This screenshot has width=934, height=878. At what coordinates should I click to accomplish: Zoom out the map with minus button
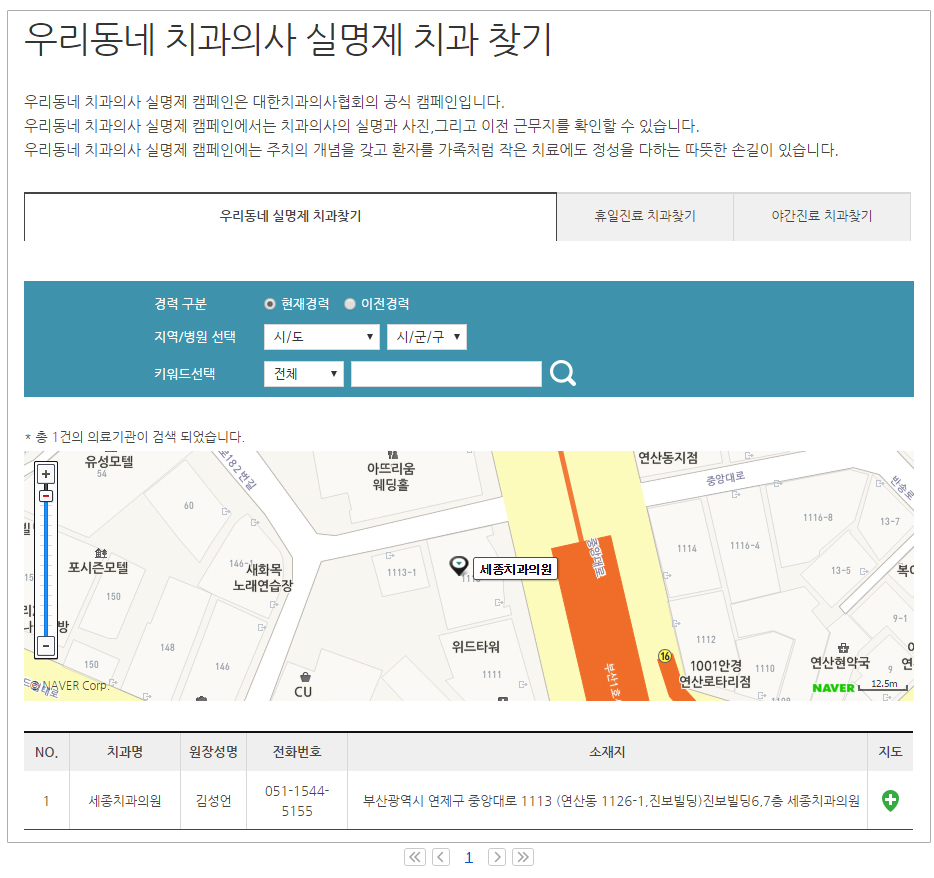[x=46, y=646]
